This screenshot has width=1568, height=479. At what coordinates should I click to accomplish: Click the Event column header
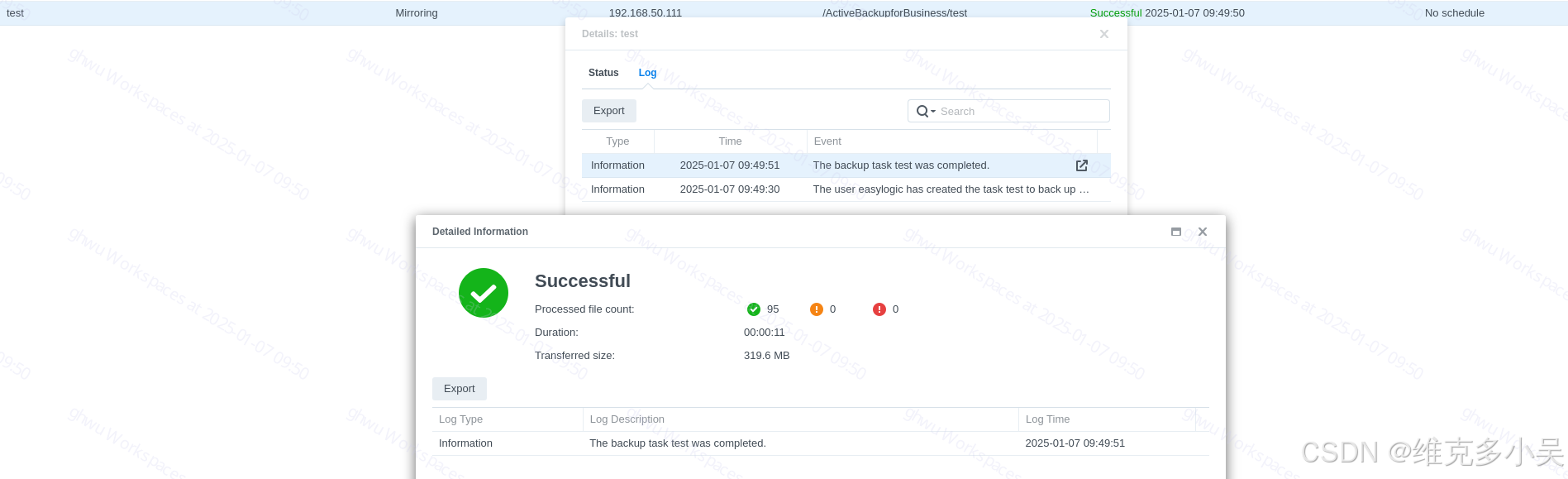point(951,141)
